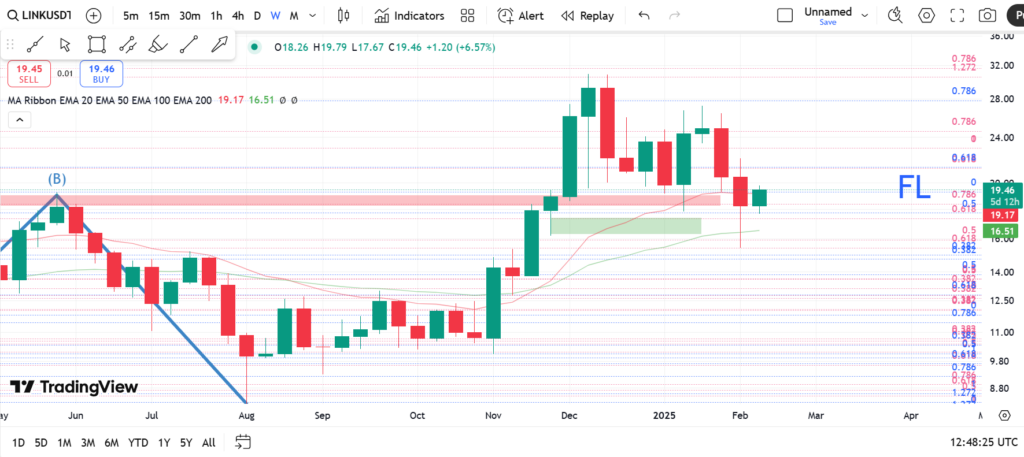Image resolution: width=1024 pixels, height=457 pixels.
Task: Open the candlestick chart type selector
Action: click(344, 16)
